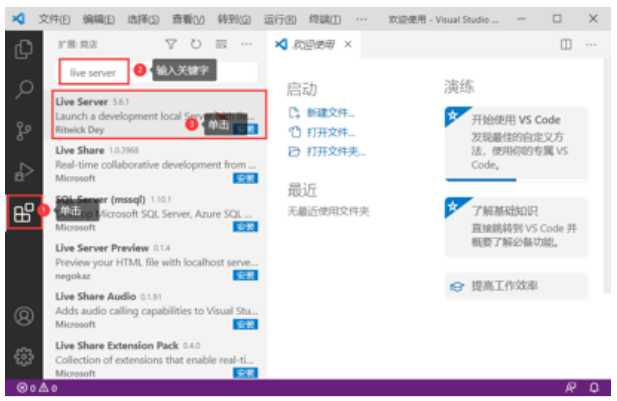
Task: Open extensions panel more actions menu
Action: [246, 44]
